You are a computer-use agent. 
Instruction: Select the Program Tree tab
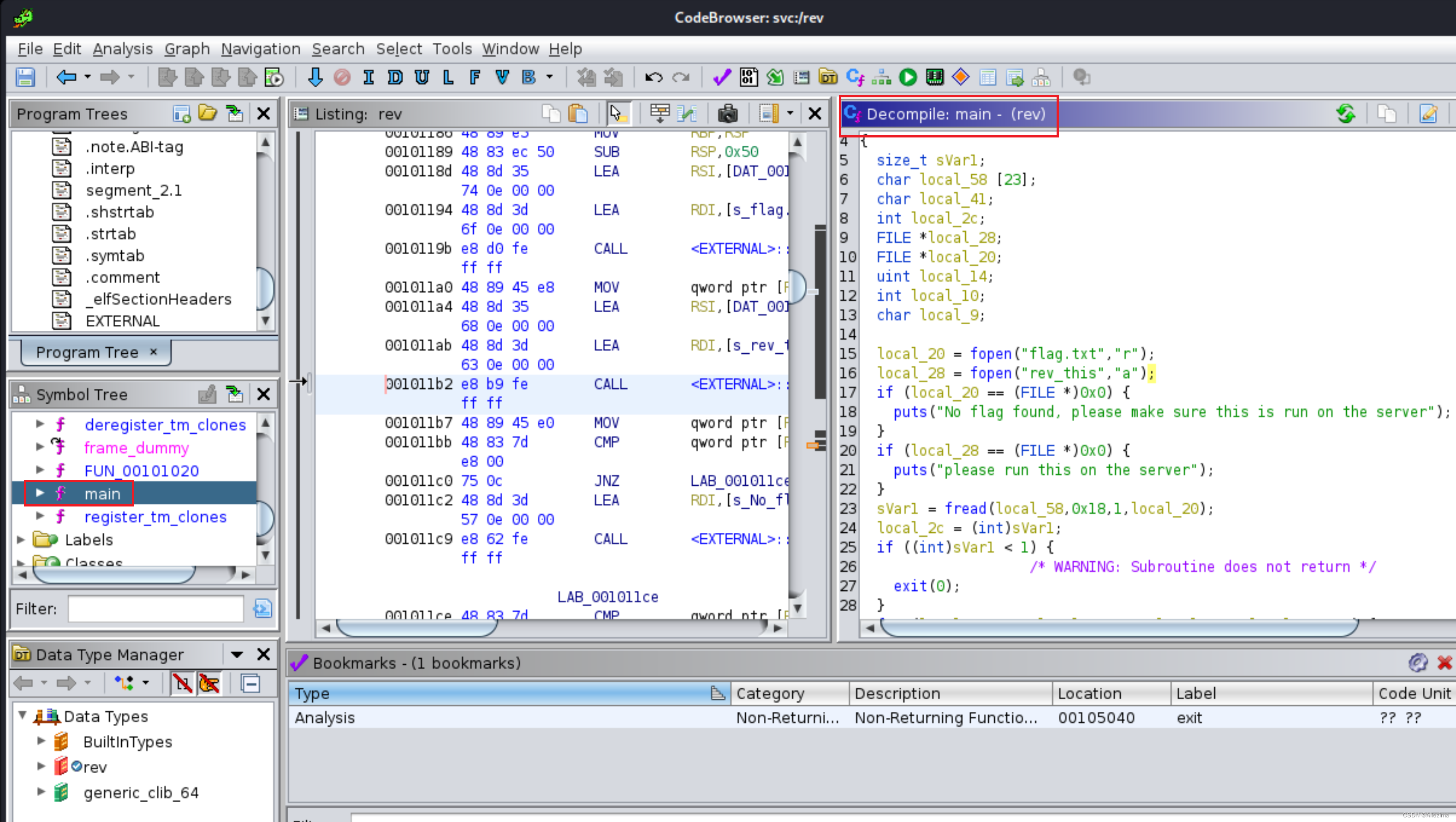[87, 352]
